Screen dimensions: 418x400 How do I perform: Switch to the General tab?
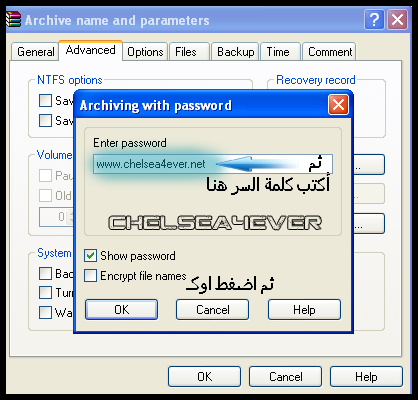[x=35, y=52]
